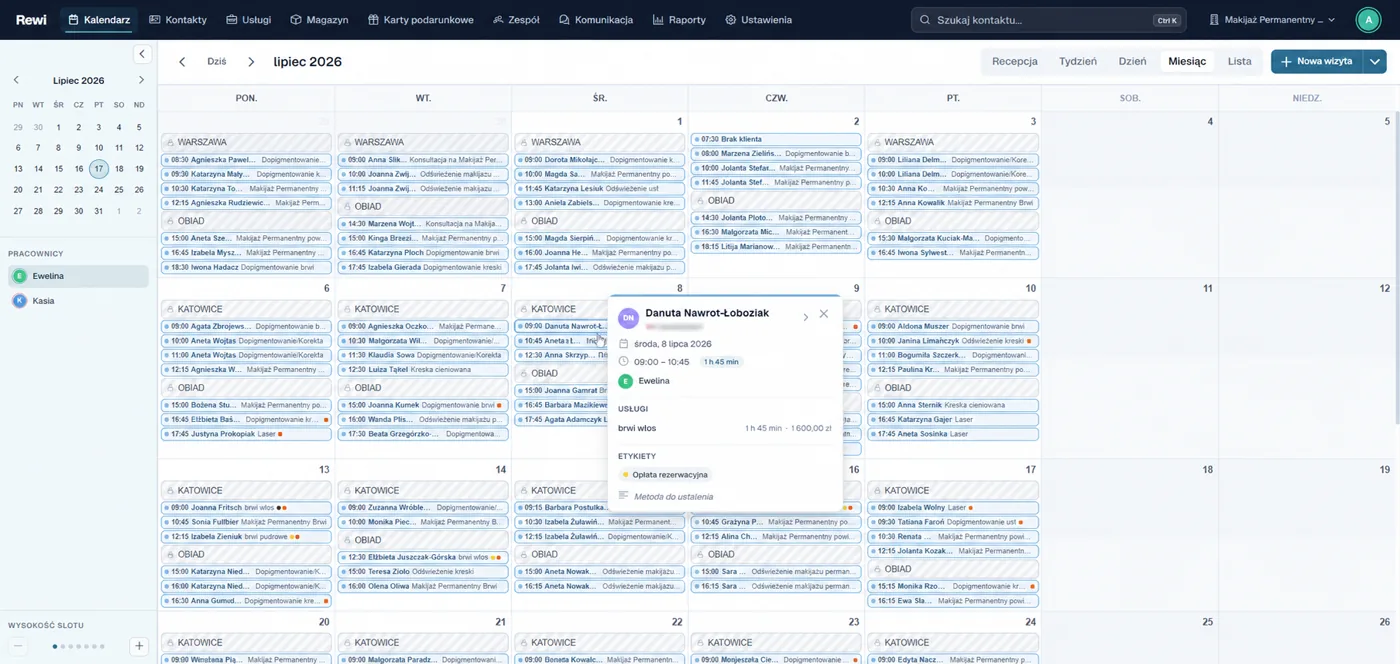Open the Usługi section
The height and width of the screenshot is (664, 1400).
tap(249, 20)
